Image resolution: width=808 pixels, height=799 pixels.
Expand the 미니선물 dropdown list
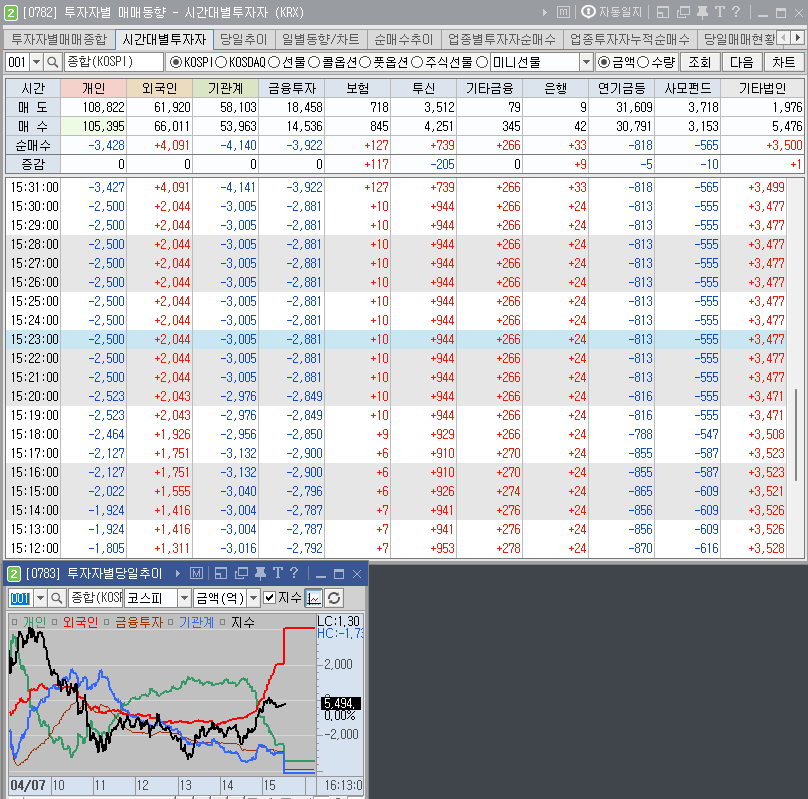point(586,62)
